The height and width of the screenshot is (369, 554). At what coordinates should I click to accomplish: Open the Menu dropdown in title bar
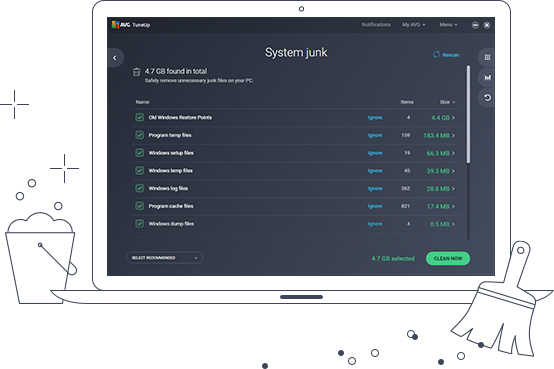(448, 25)
